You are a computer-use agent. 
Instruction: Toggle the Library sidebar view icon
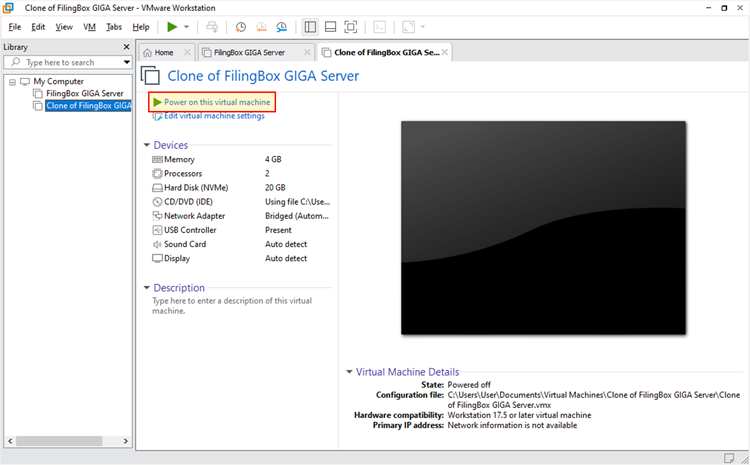point(310,27)
